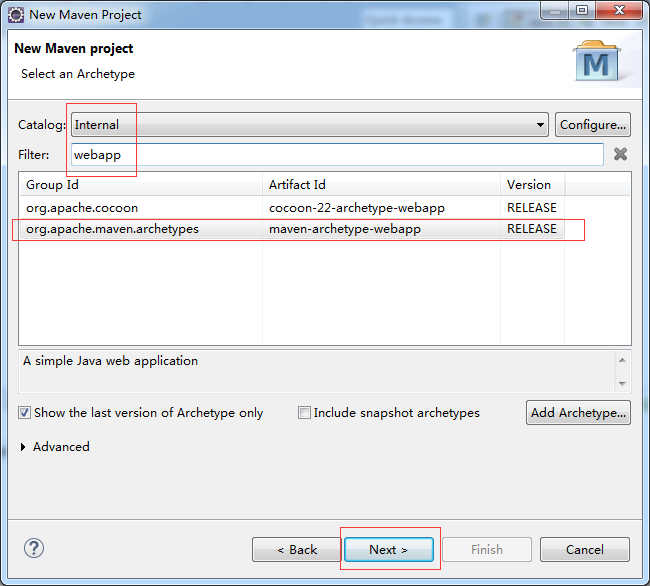Click cocoon-22-archetype-webapp artifact cell
Viewport: 650px width, 586px height.
(357, 208)
